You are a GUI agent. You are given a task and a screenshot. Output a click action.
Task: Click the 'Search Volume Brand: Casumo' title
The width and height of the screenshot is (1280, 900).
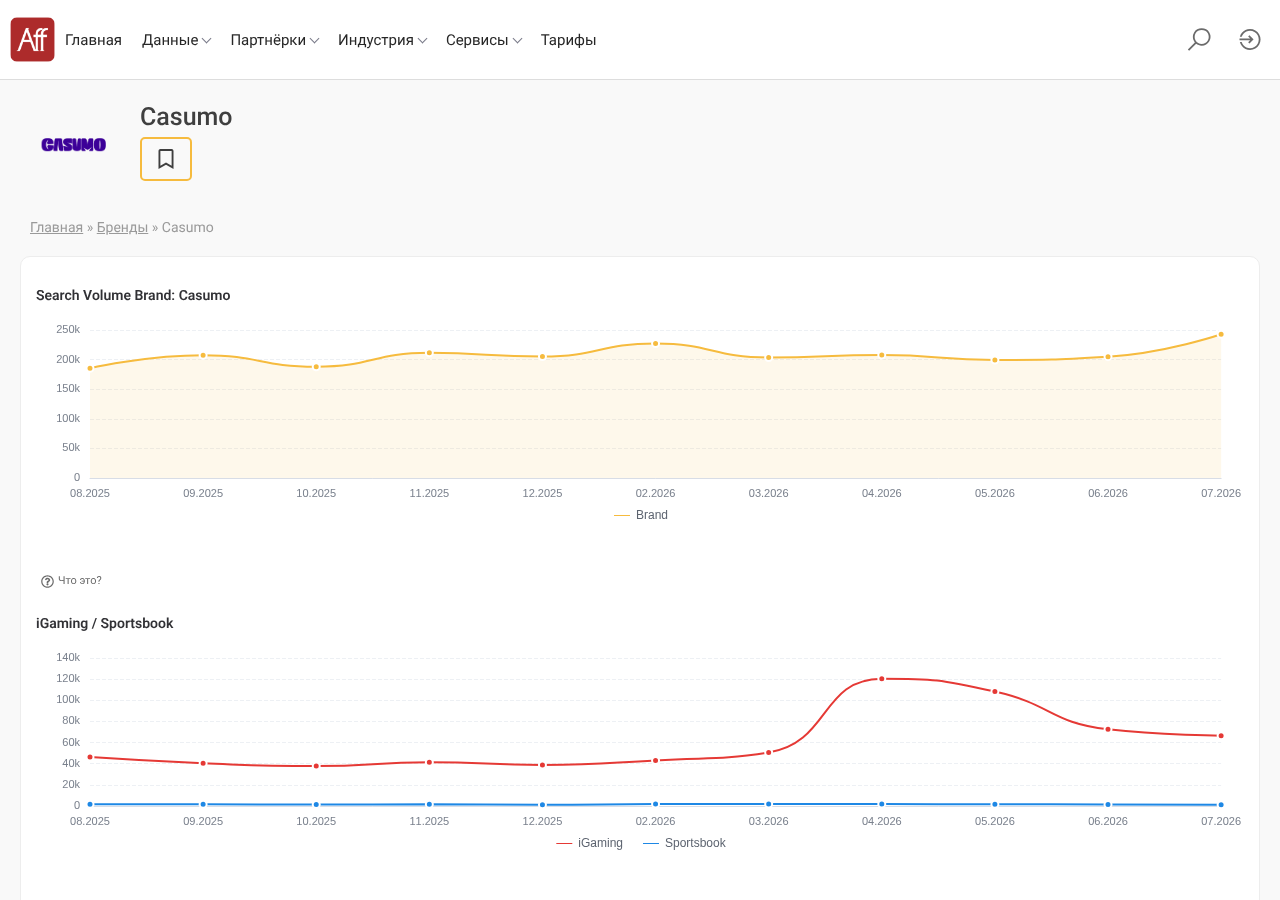(x=133, y=296)
